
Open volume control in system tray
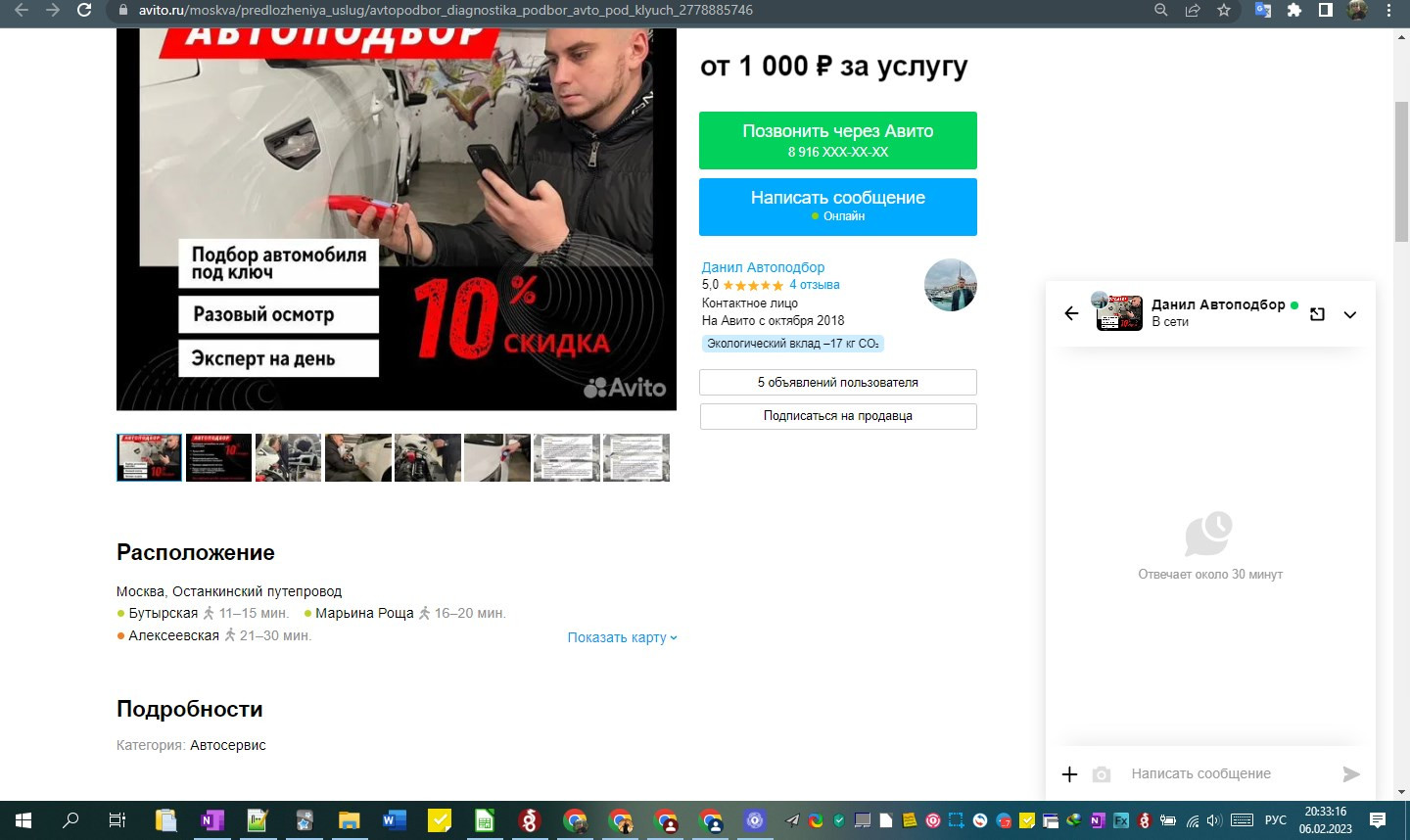click(x=1214, y=820)
